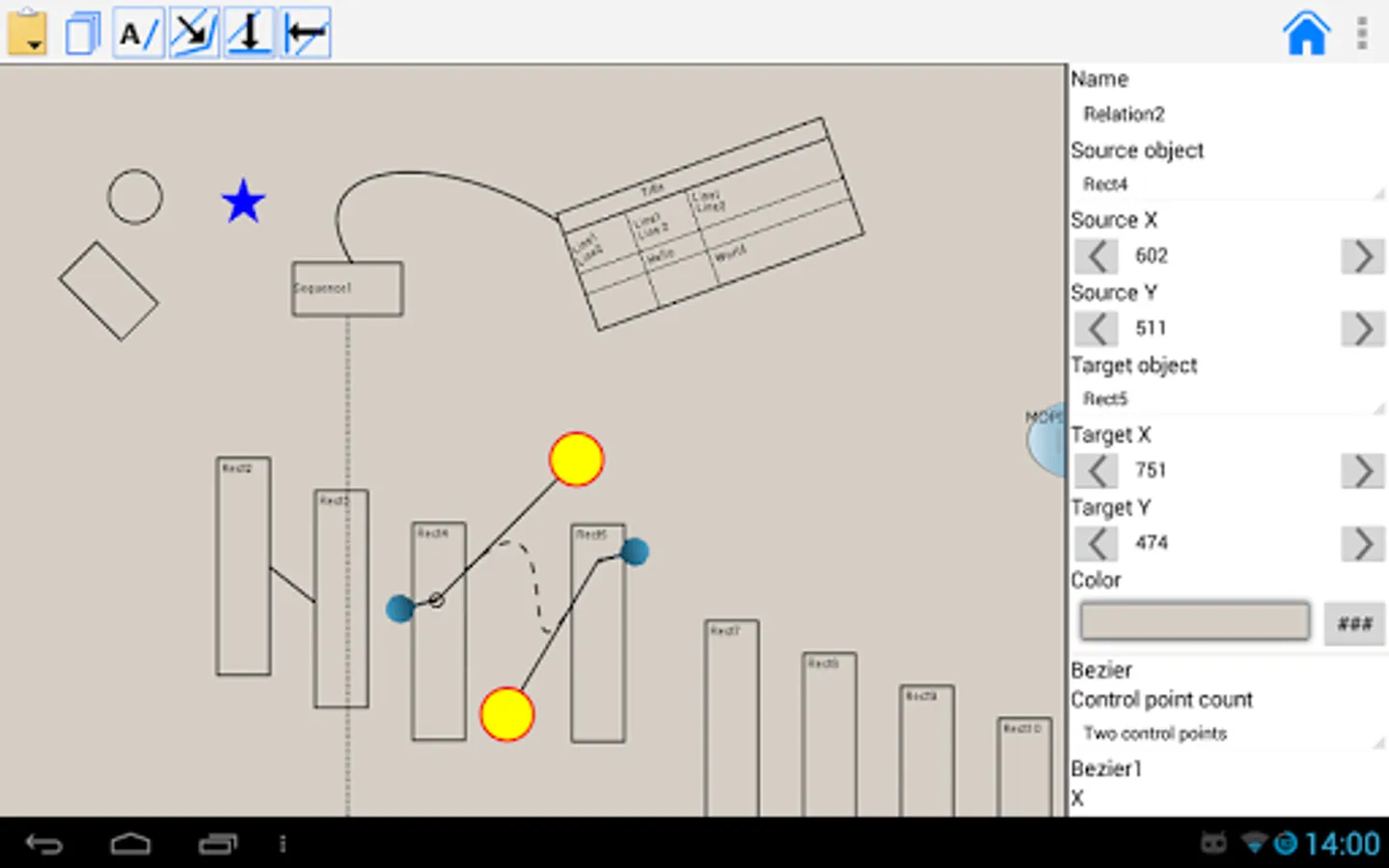Select the Rect2 rectangle

243,566
